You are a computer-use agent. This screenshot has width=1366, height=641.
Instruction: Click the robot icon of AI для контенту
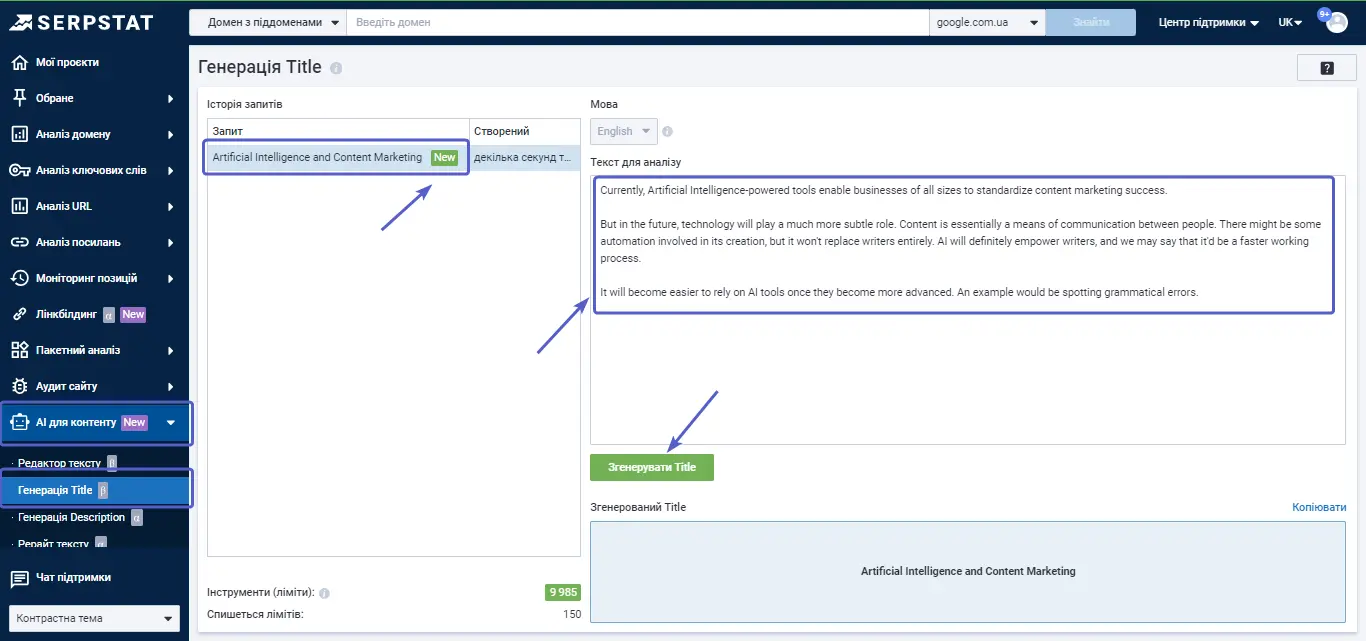pyautogui.click(x=18, y=422)
